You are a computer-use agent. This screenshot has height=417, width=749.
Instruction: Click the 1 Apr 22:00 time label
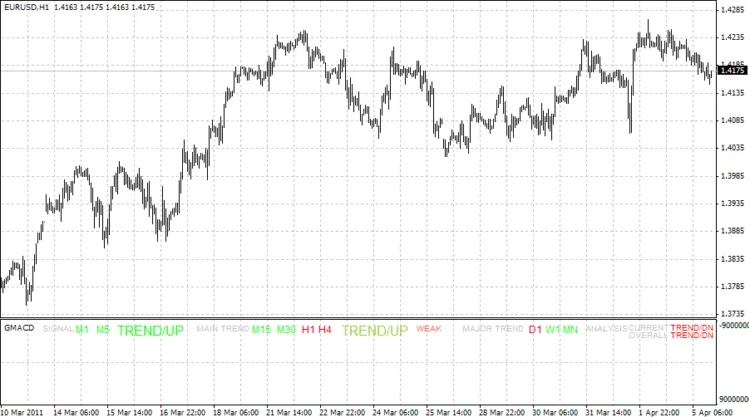point(659,412)
